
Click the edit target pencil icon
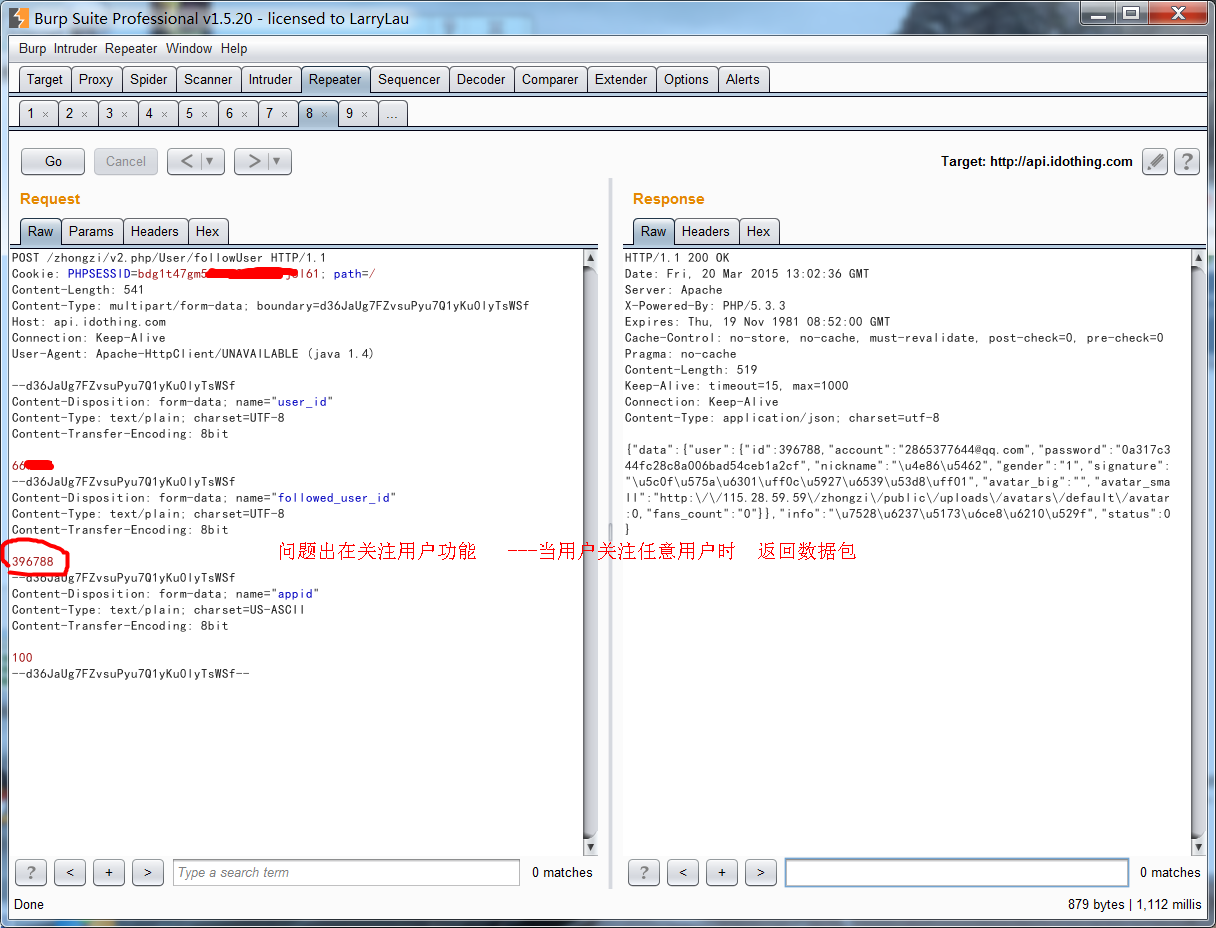point(1155,161)
